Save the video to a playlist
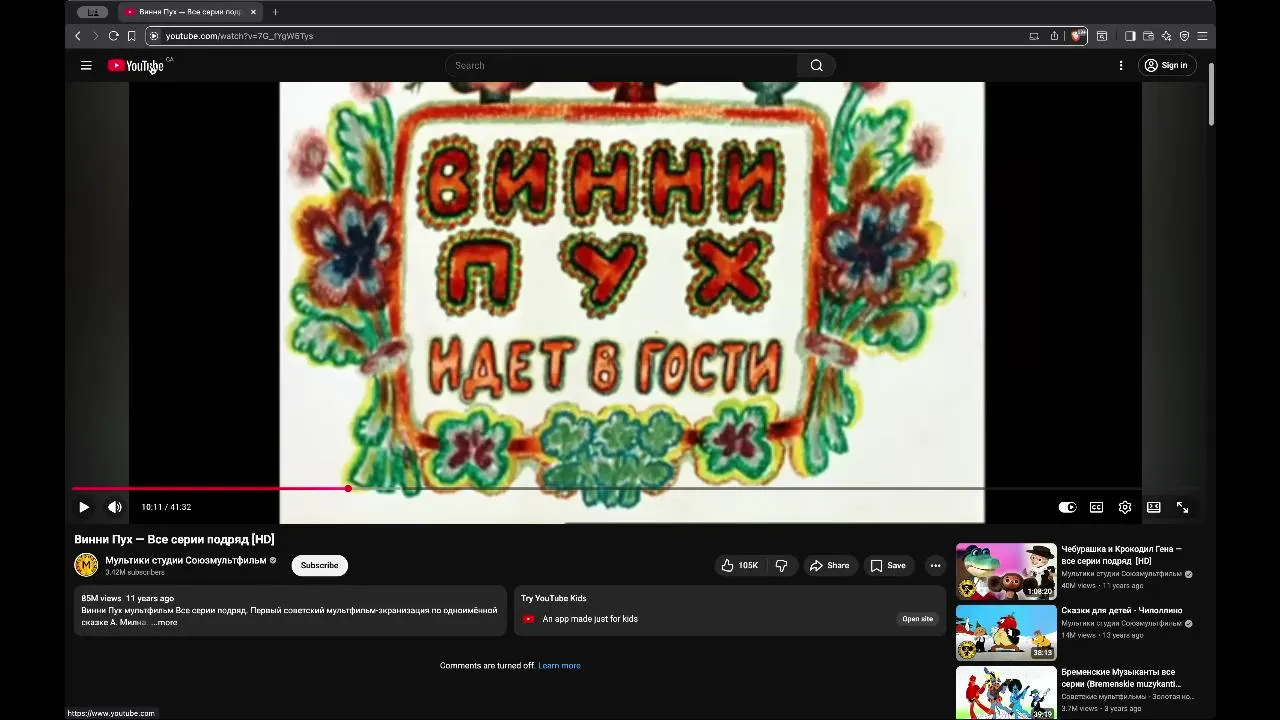Image resolution: width=1280 pixels, height=720 pixels. (888, 565)
